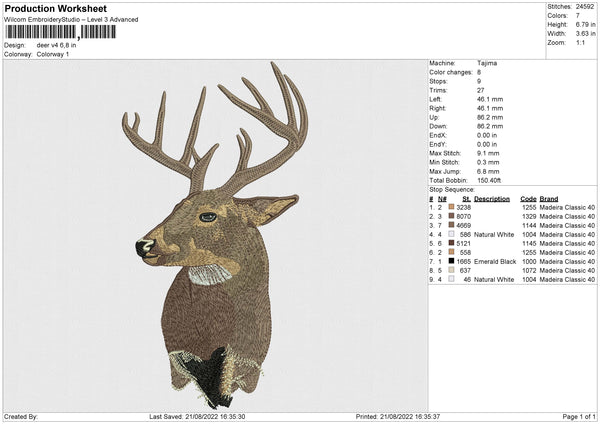The image size is (600, 424).
Task: Click the embroidered deer design preview
Action: tap(215, 233)
